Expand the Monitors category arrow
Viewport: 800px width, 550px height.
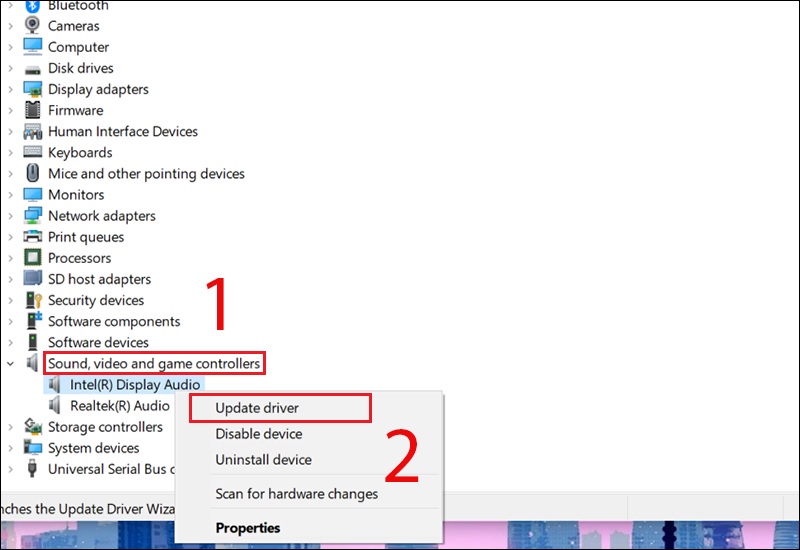pyautogui.click(x=10, y=195)
